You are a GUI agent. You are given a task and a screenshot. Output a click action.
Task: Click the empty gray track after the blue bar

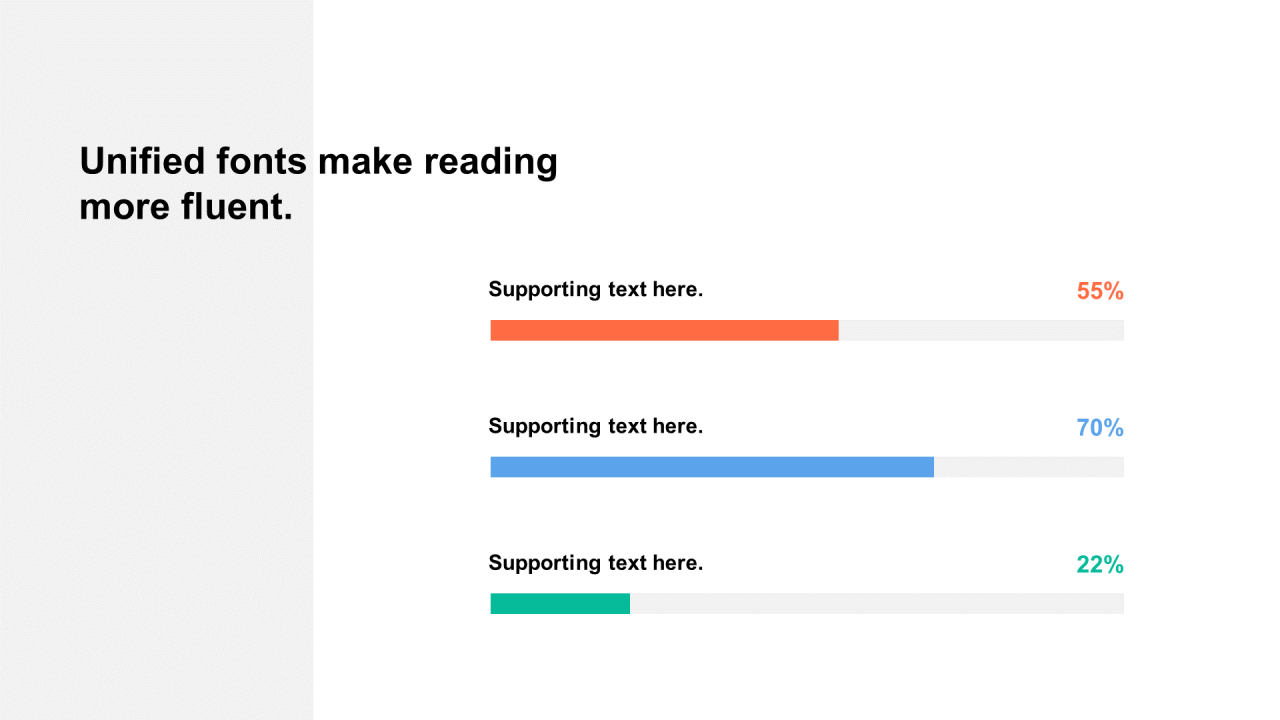click(x=1028, y=467)
